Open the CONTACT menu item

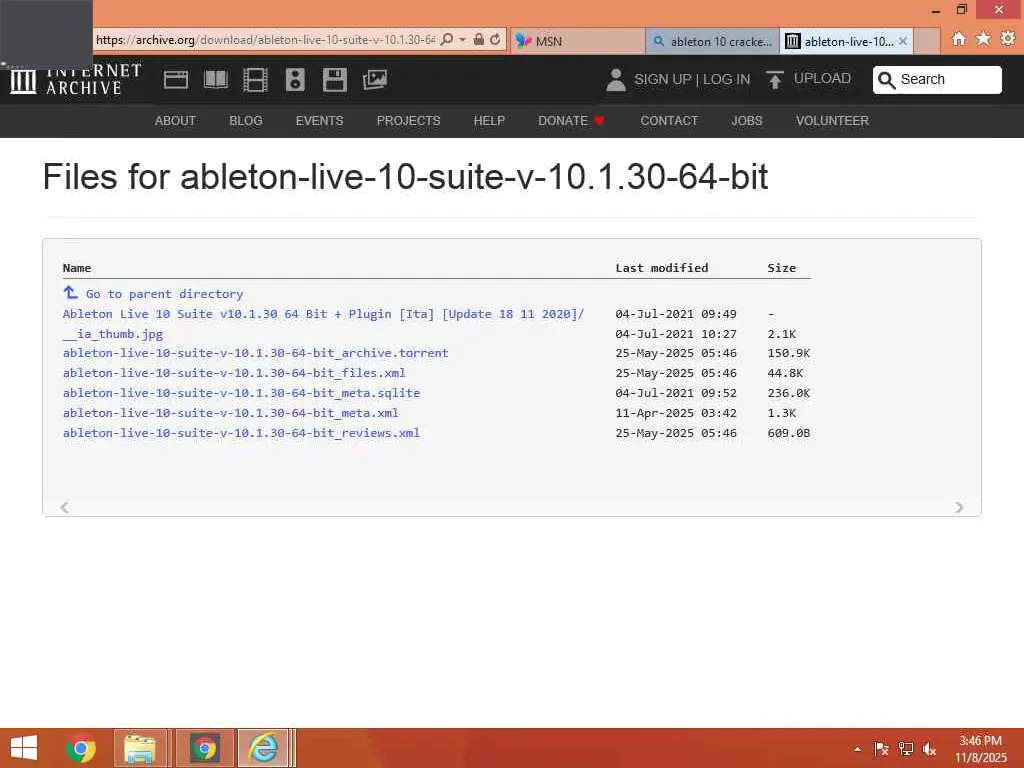[x=669, y=121]
